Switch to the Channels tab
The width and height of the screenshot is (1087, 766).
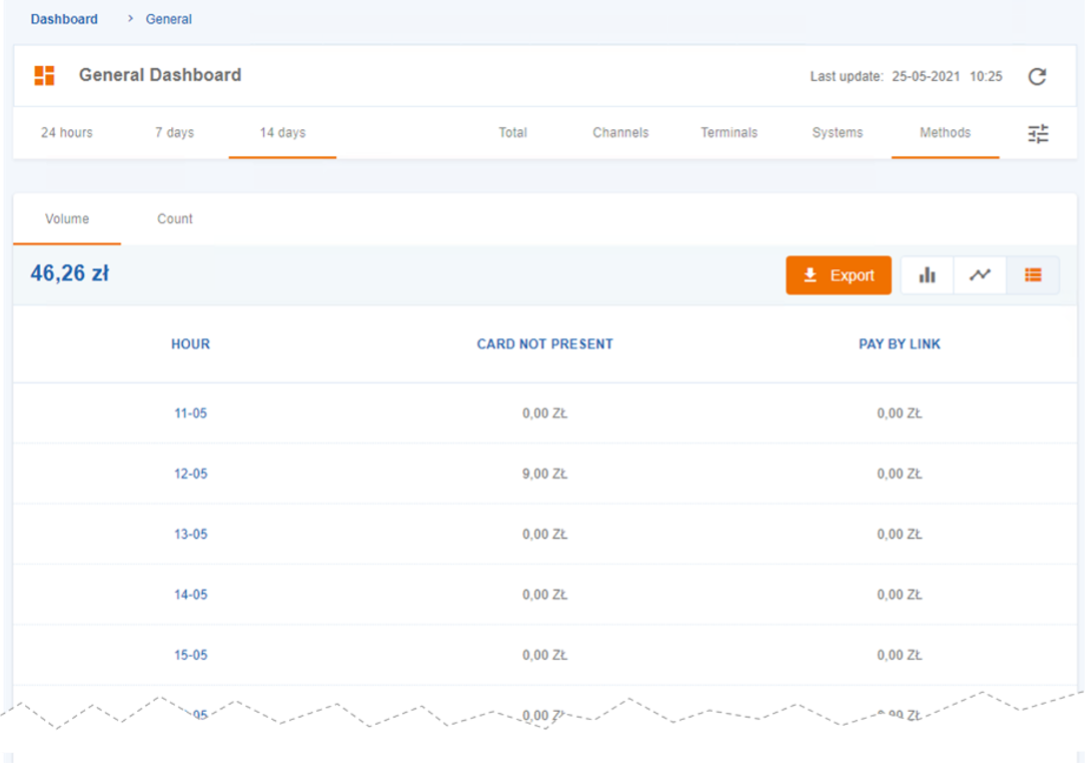pos(620,133)
